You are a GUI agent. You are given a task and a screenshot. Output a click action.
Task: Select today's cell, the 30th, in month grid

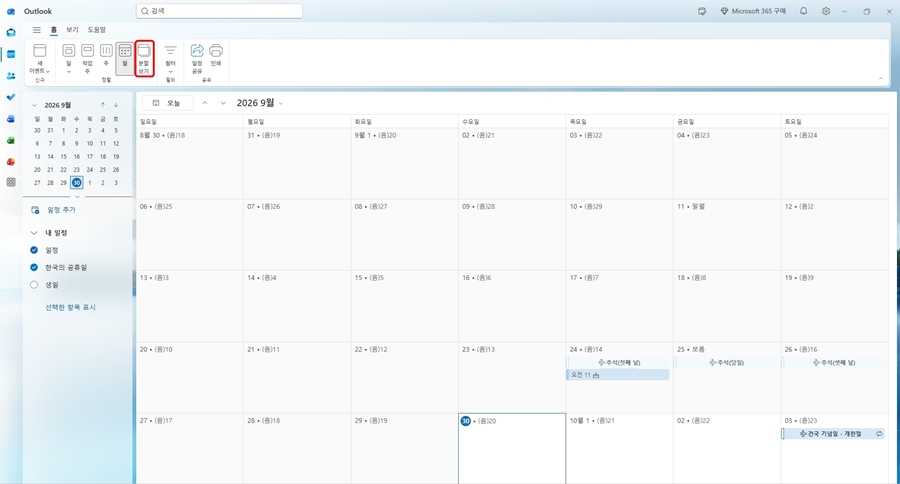coord(512,448)
